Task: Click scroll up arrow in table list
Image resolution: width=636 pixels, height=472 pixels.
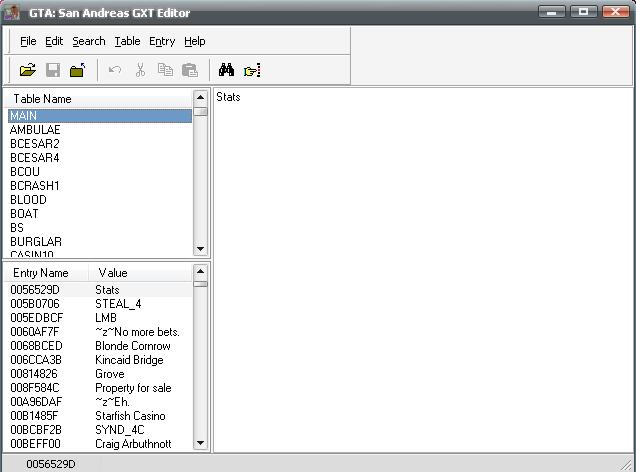Action: 200,98
